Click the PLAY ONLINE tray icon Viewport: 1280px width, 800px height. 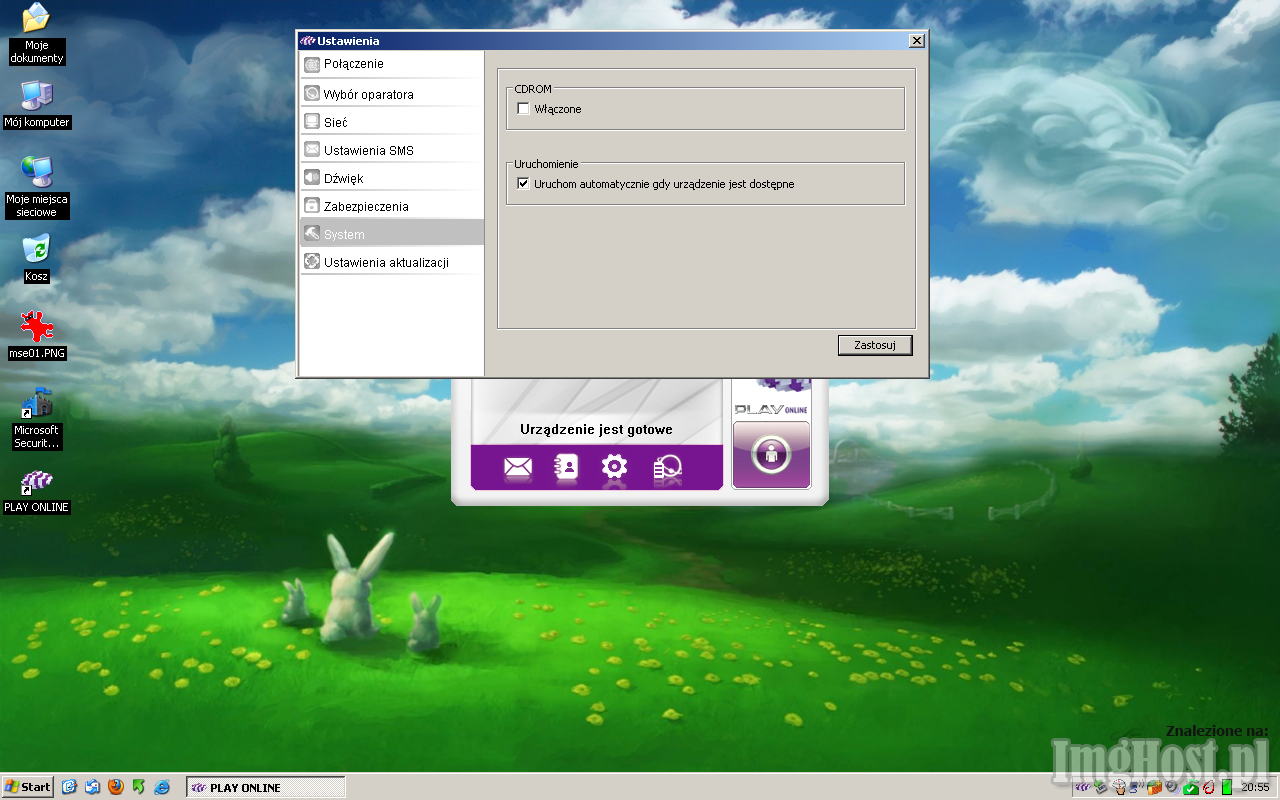coord(1083,787)
